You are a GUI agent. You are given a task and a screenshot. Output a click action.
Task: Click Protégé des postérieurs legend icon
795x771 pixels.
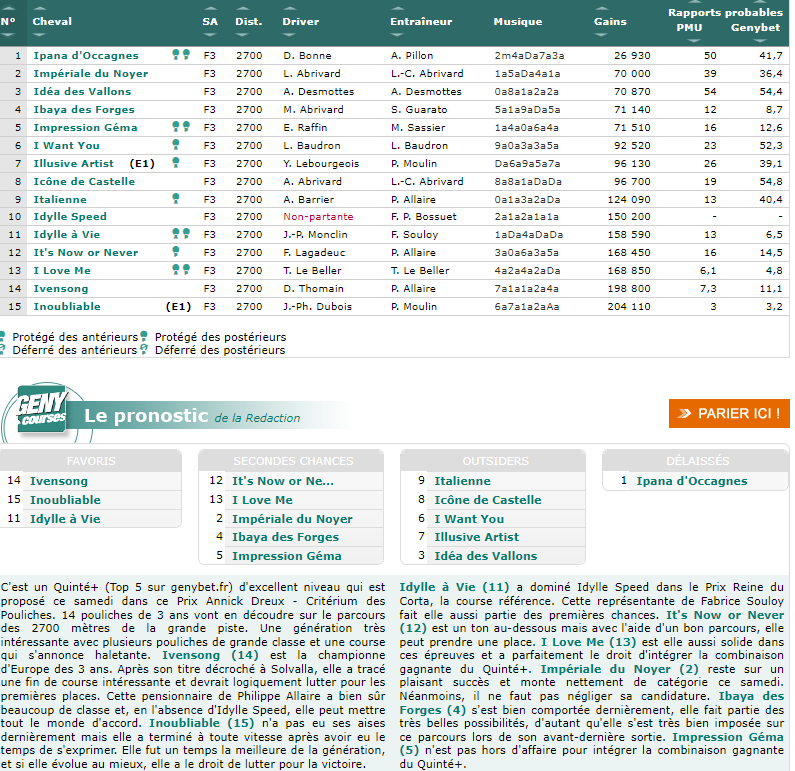tap(144, 337)
